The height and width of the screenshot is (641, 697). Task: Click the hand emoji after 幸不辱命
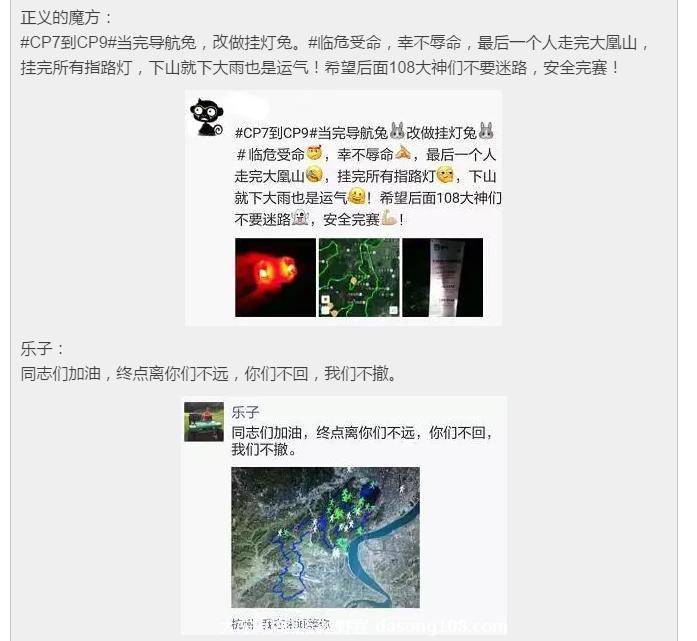coord(403,153)
